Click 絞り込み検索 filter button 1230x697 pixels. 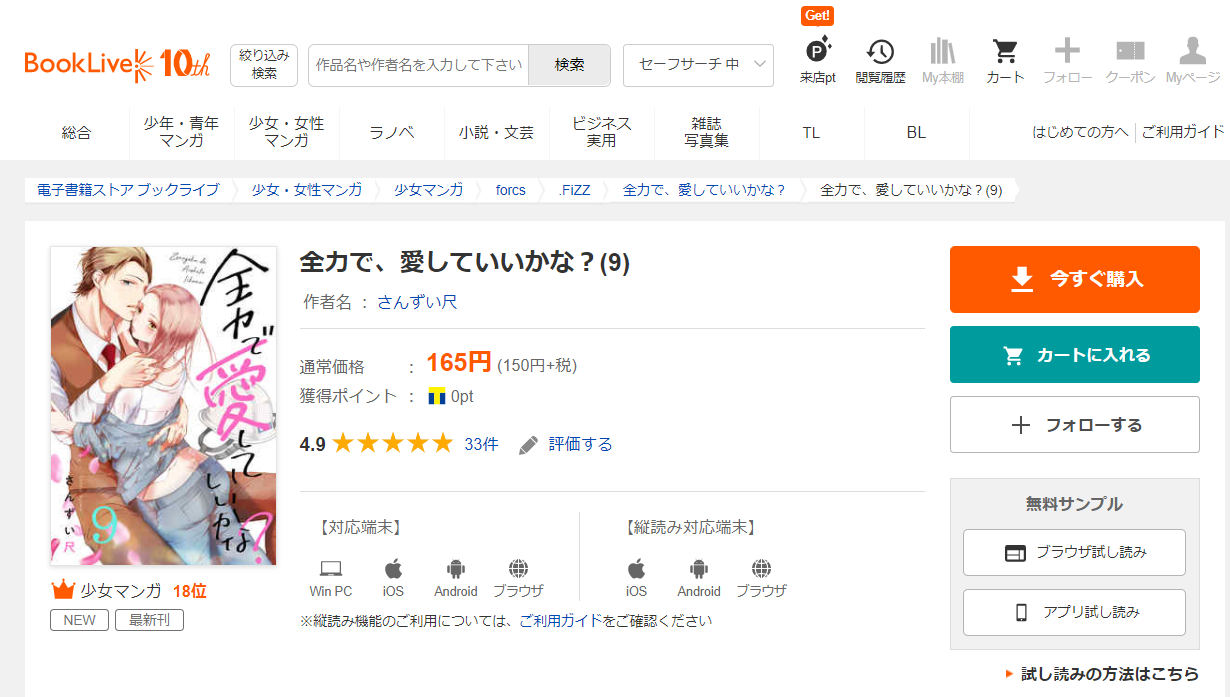coord(264,65)
